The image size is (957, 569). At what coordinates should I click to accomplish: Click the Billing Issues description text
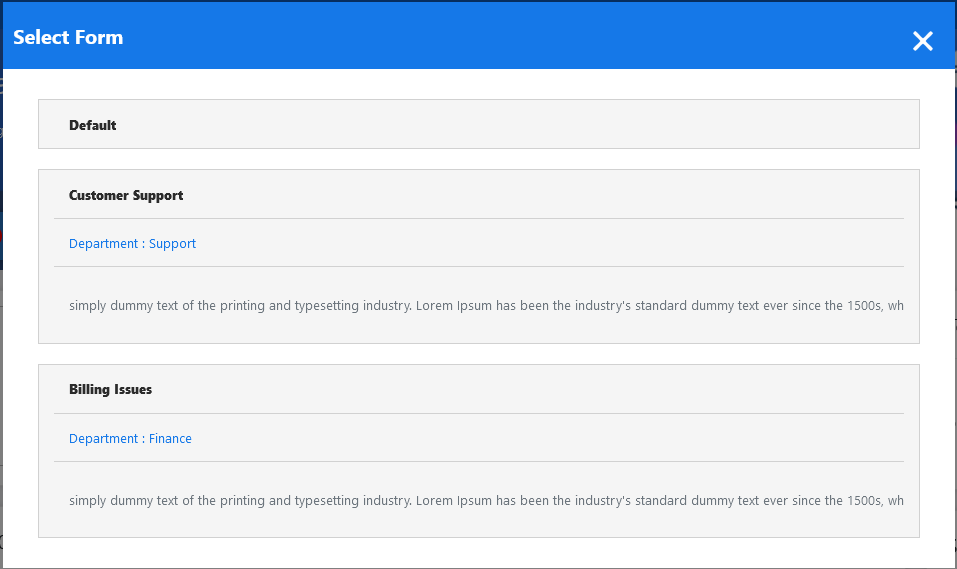486,501
